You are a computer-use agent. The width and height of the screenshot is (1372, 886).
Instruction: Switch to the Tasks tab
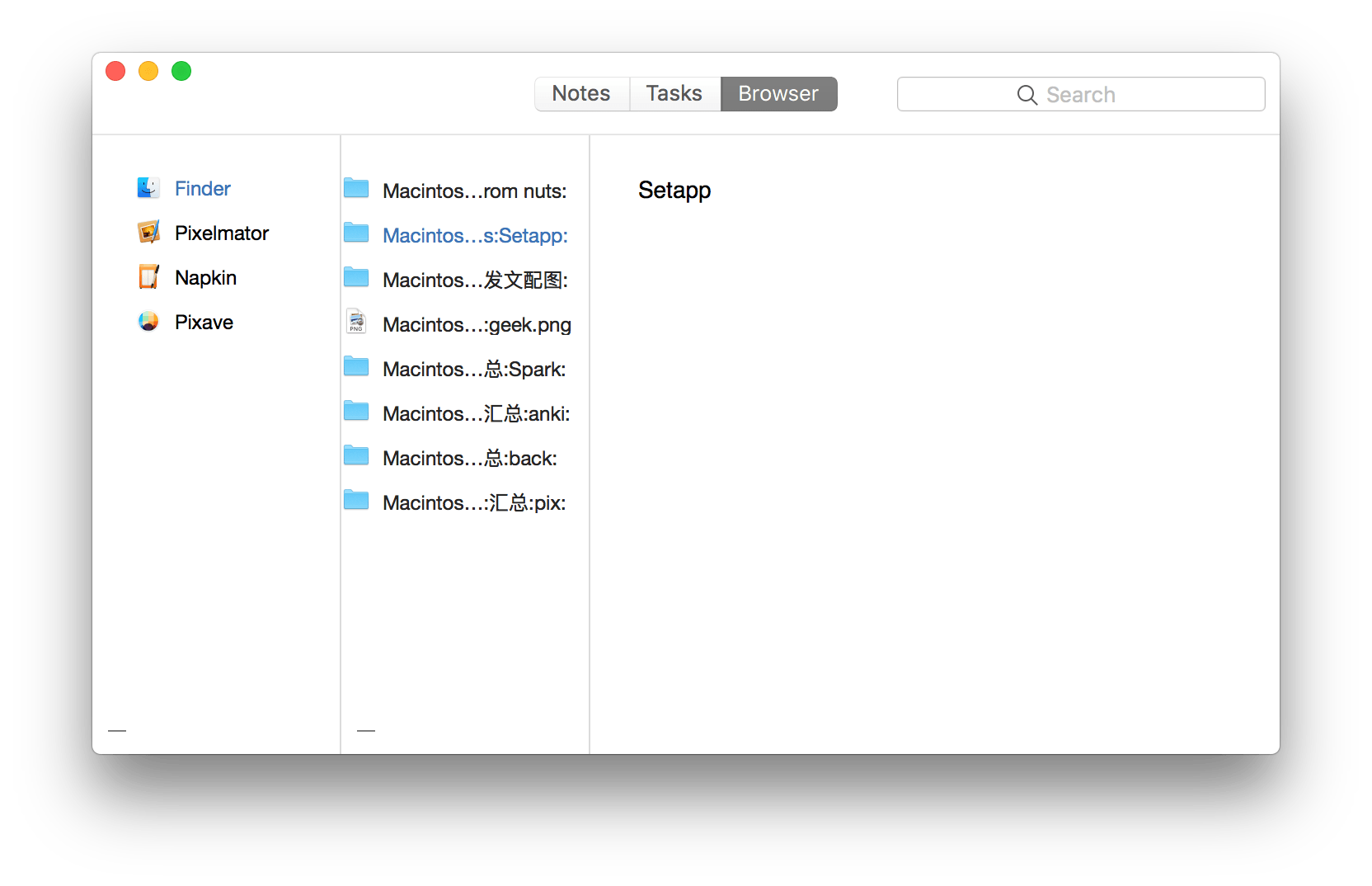click(675, 93)
